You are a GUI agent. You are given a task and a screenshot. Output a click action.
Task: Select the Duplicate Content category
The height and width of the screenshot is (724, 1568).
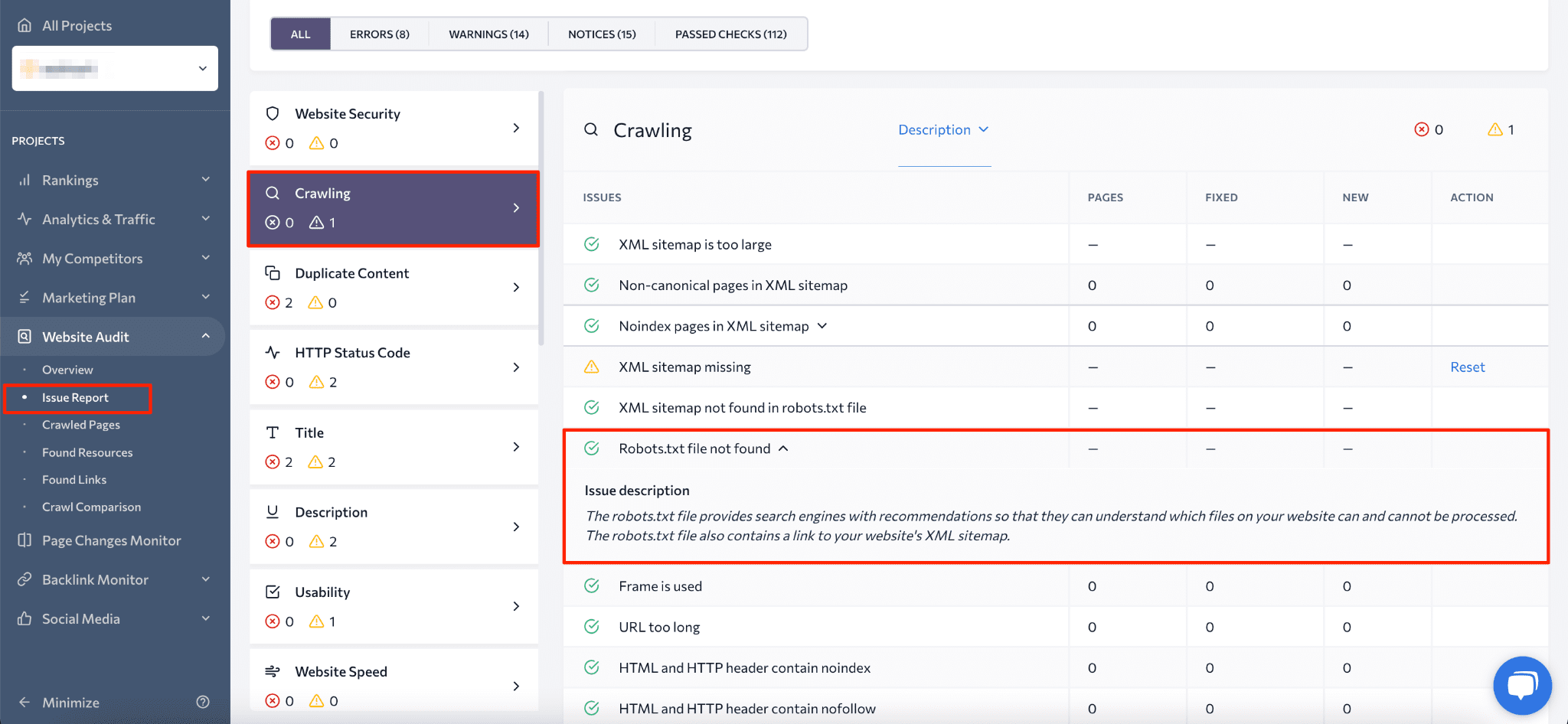click(352, 273)
